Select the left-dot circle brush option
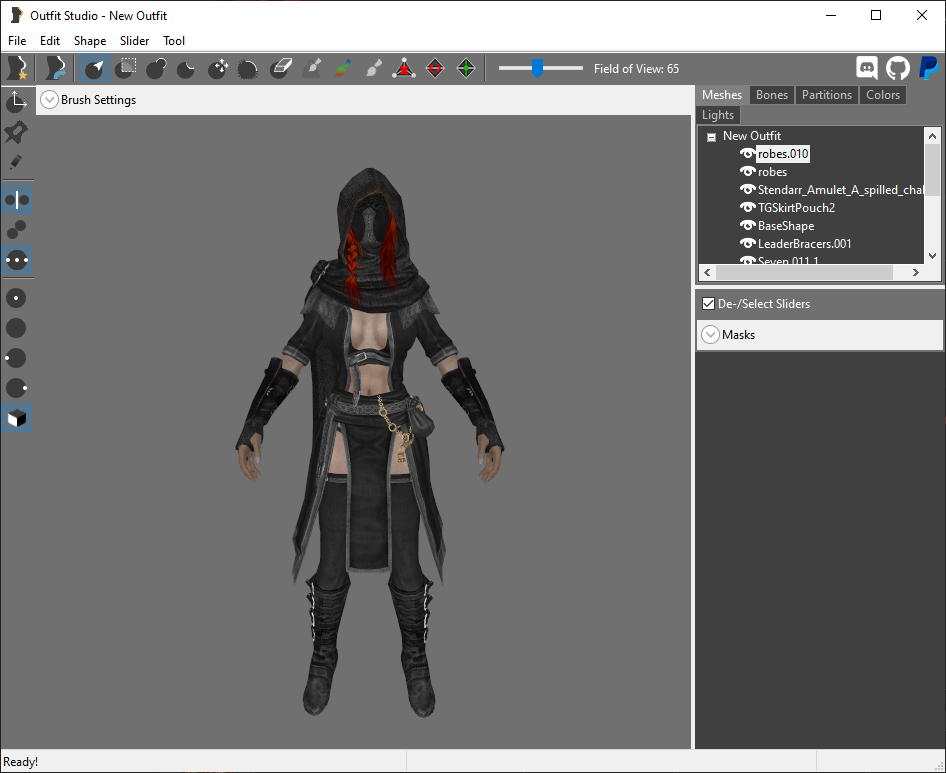The width and height of the screenshot is (946, 773). point(16,358)
